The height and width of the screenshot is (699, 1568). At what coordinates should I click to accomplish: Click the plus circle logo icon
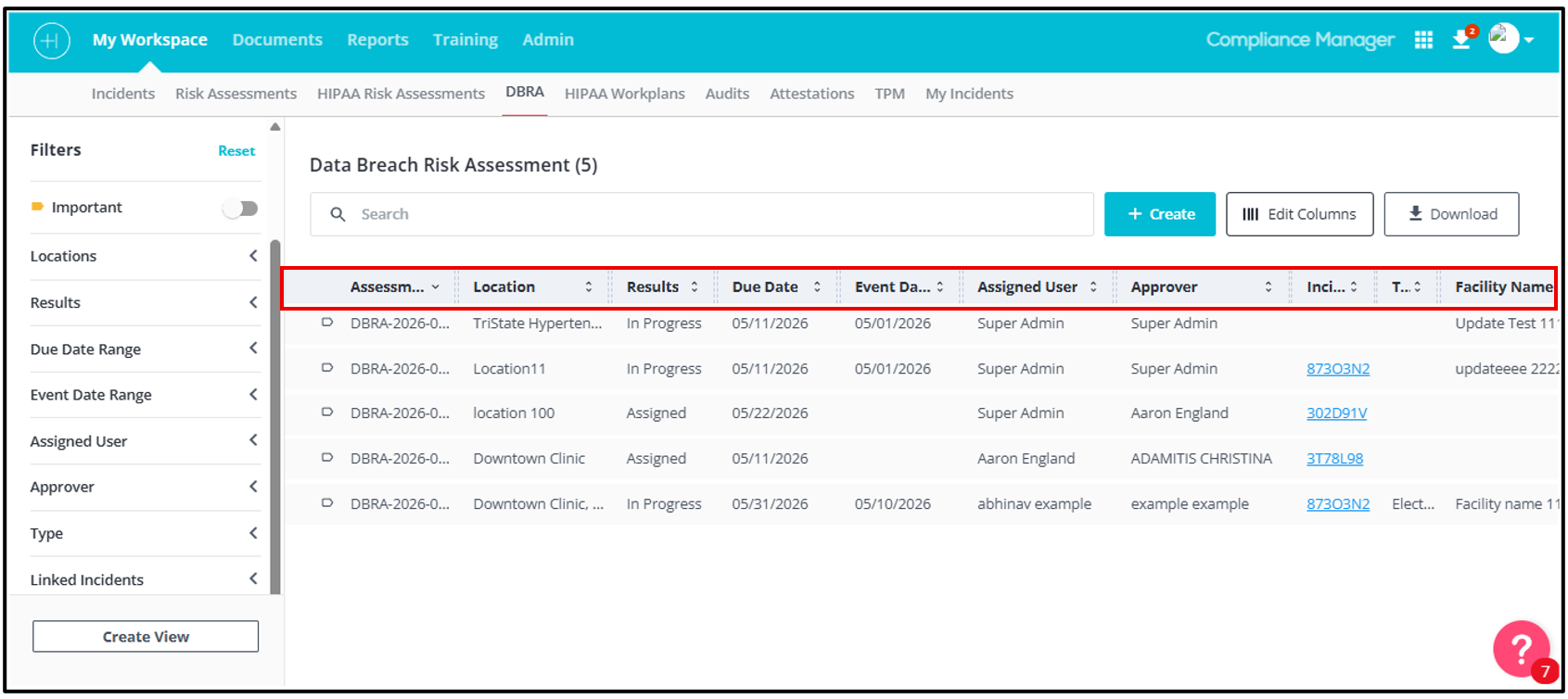coord(51,40)
